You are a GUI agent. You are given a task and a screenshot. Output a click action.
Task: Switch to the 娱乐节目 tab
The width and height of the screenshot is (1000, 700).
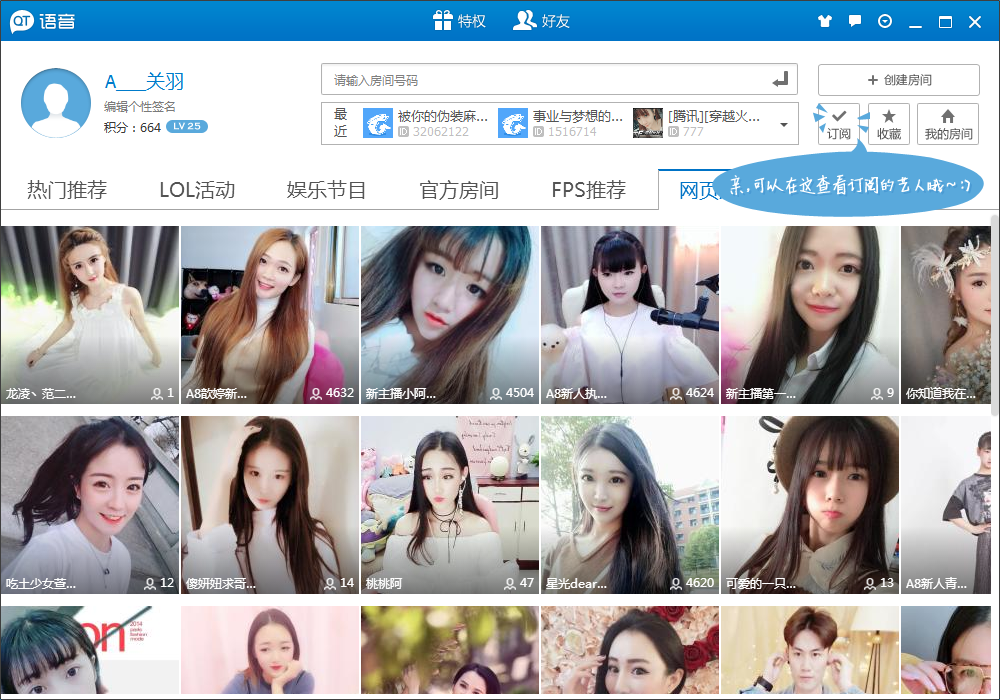[x=326, y=190]
